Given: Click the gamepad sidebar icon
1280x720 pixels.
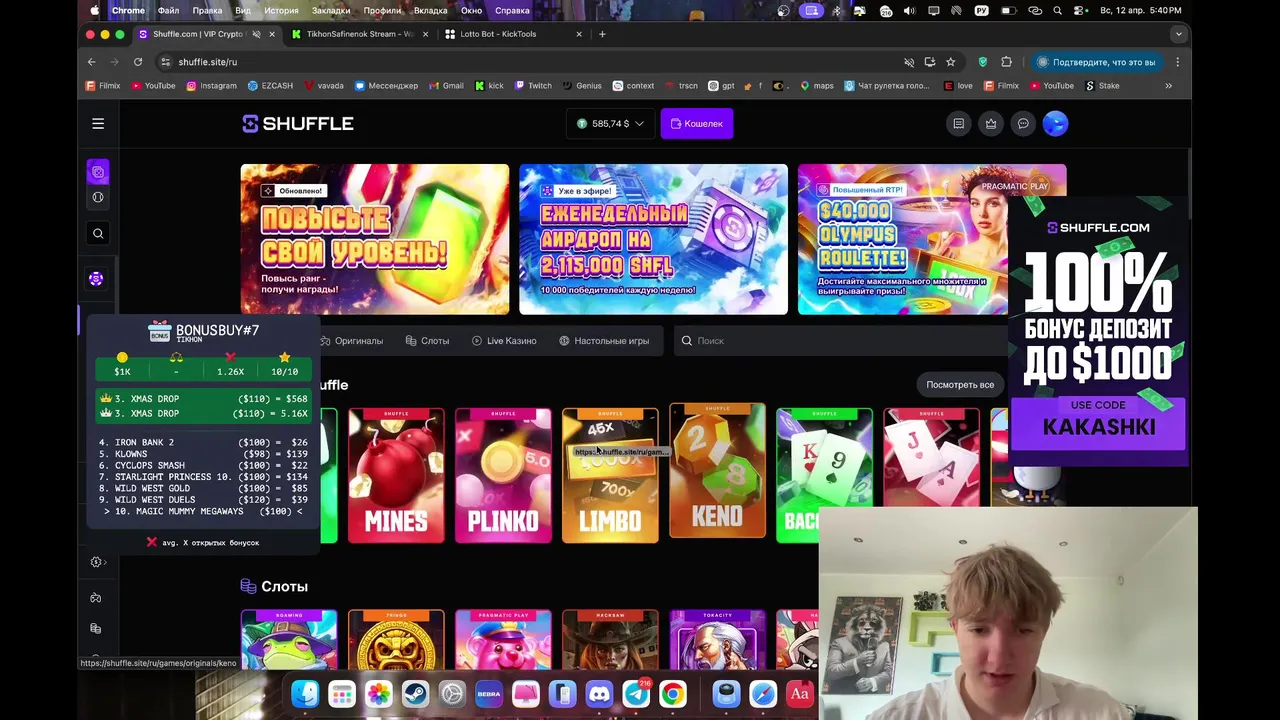Looking at the screenshot, I should point(95,598).
